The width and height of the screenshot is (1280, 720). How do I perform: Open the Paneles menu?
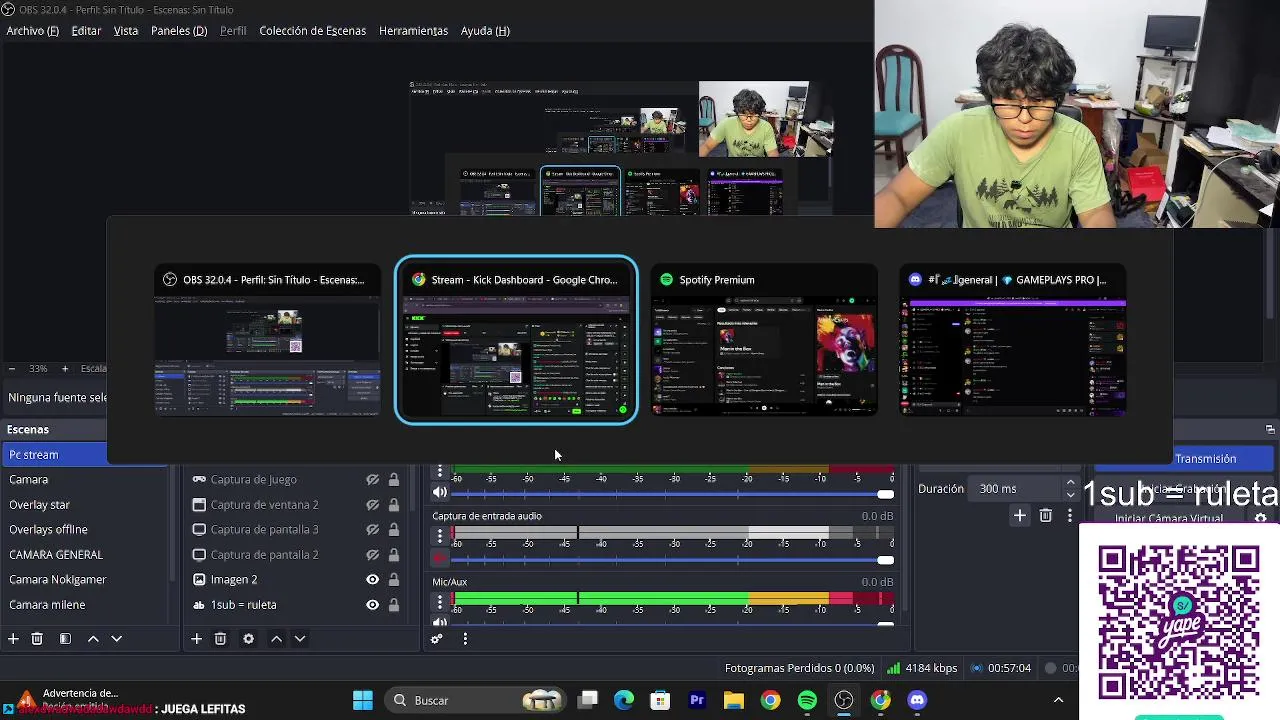click(179, 31)
